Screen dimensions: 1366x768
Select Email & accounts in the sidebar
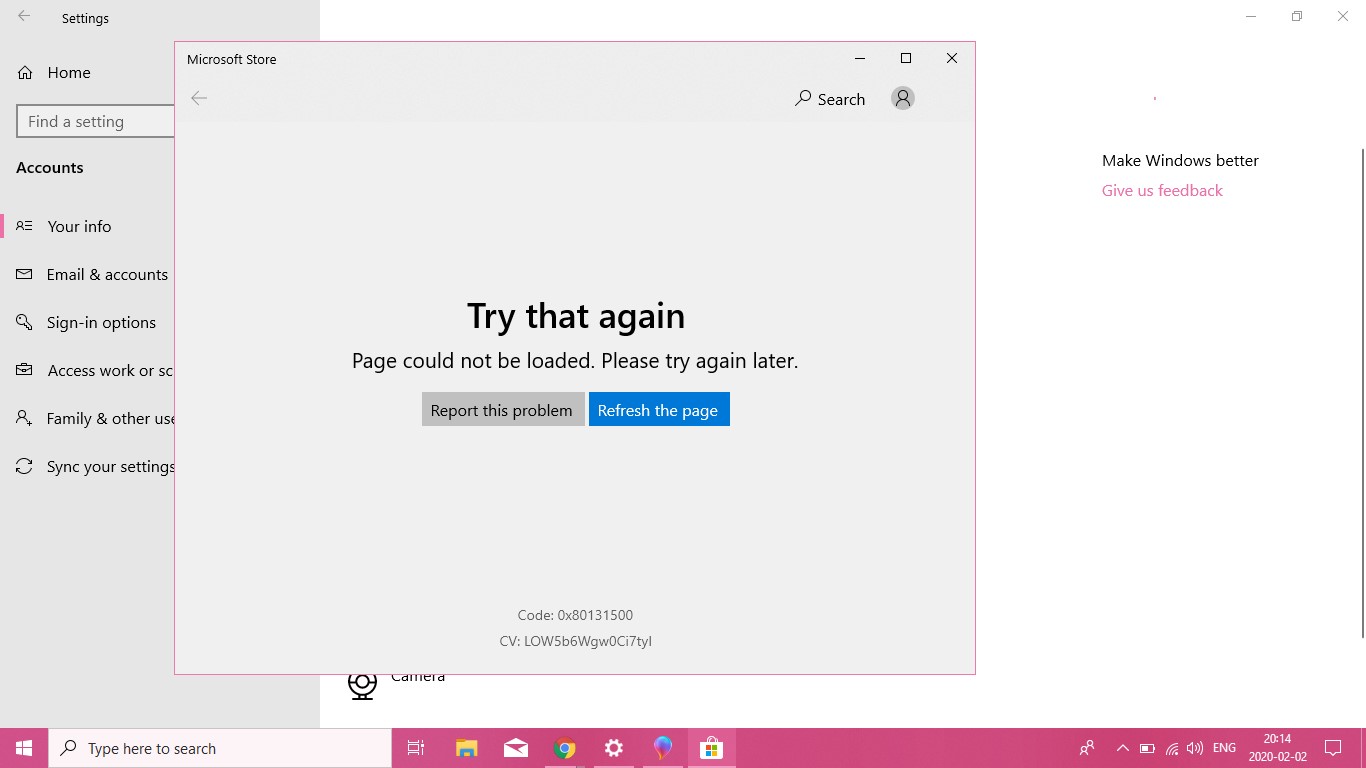click(x=107, y=274)
